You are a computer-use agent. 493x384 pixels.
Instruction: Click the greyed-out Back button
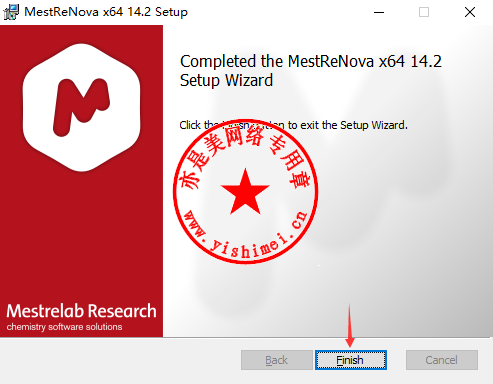[x=276, y=360]
